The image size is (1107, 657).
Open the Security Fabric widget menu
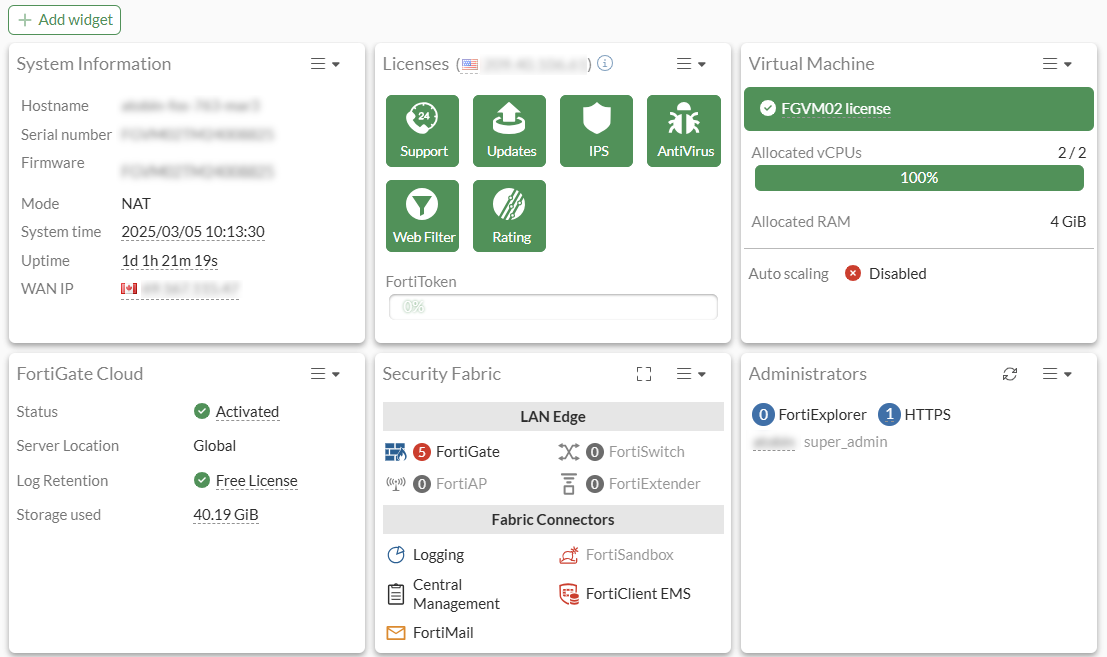click(x=691, y=374)
